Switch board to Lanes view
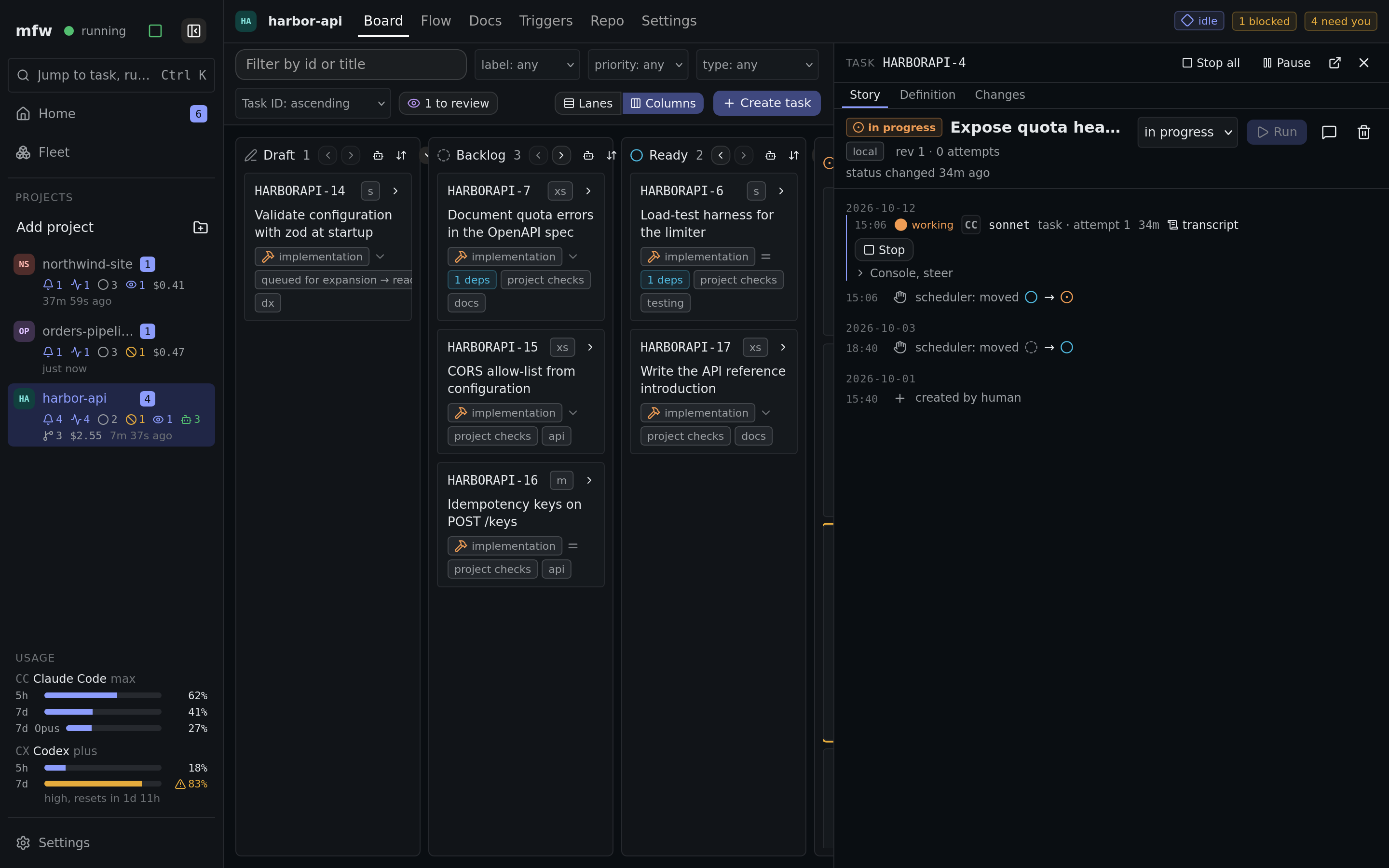This screenshot has height=868, width=1389. tap(588, 103)
